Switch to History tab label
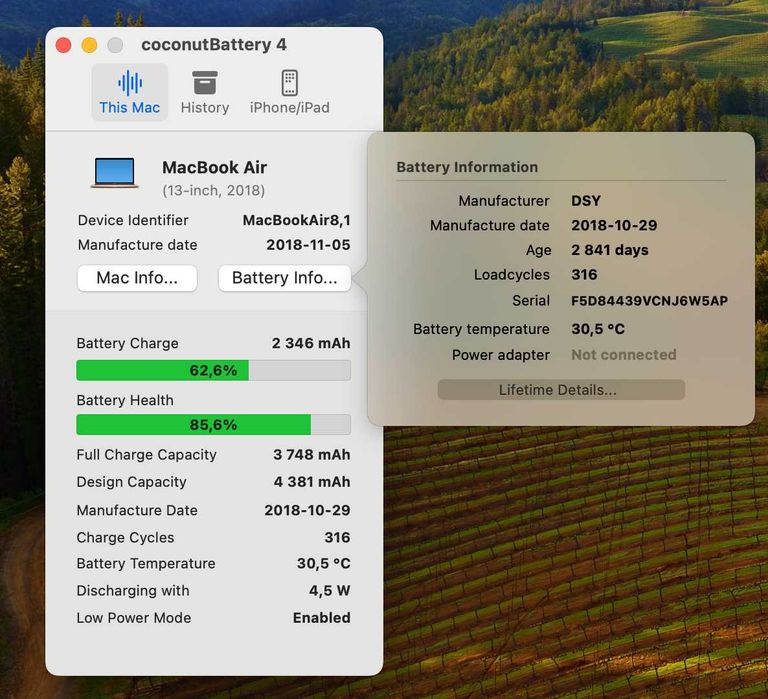Screen dimensions: 768x699 tap(205, 107)
